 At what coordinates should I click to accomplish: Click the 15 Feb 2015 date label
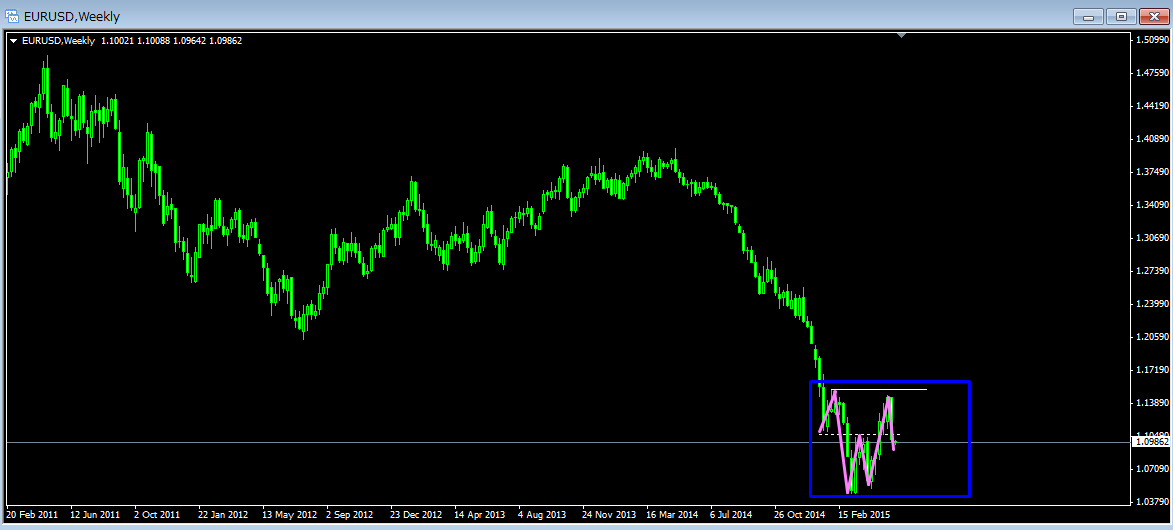tap(864, 515)
